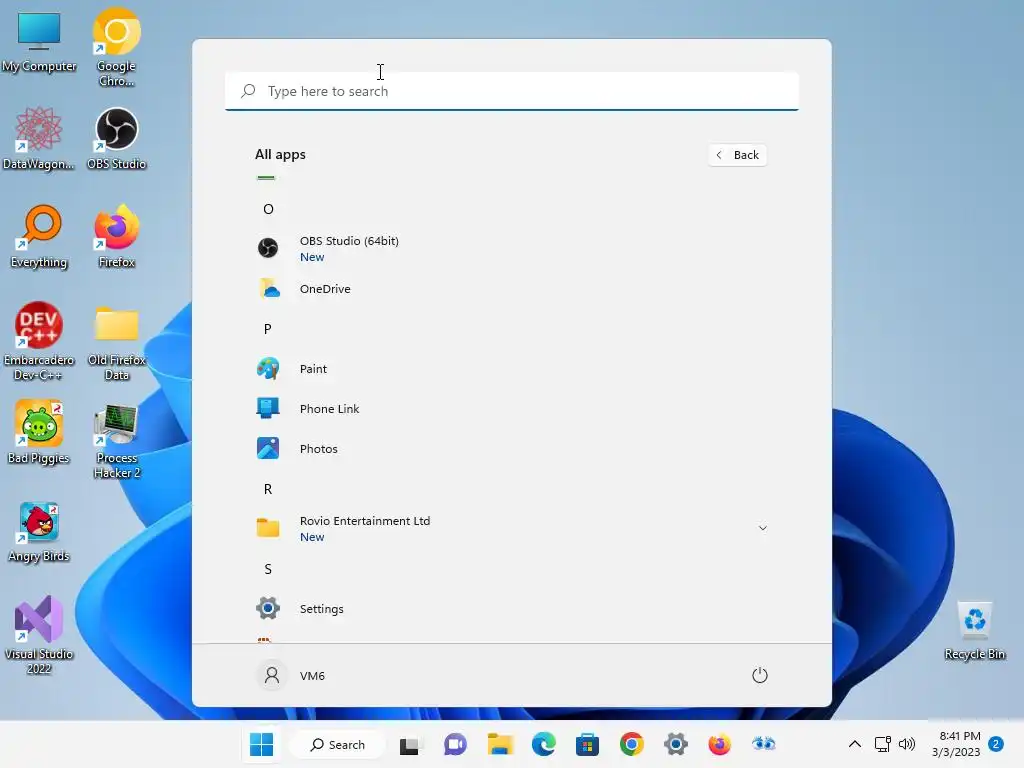
Task: Open Phone Link app
Action: coord(511,409)
